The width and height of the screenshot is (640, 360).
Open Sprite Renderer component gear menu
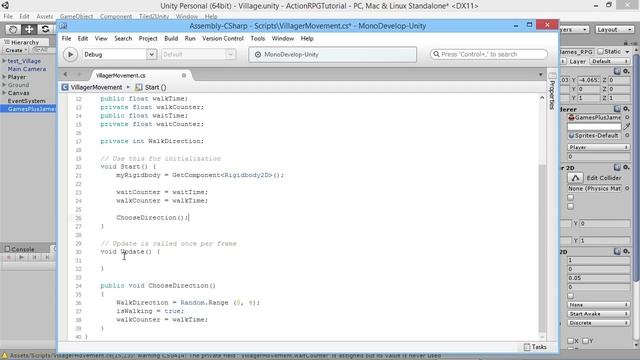pos(626,109)
